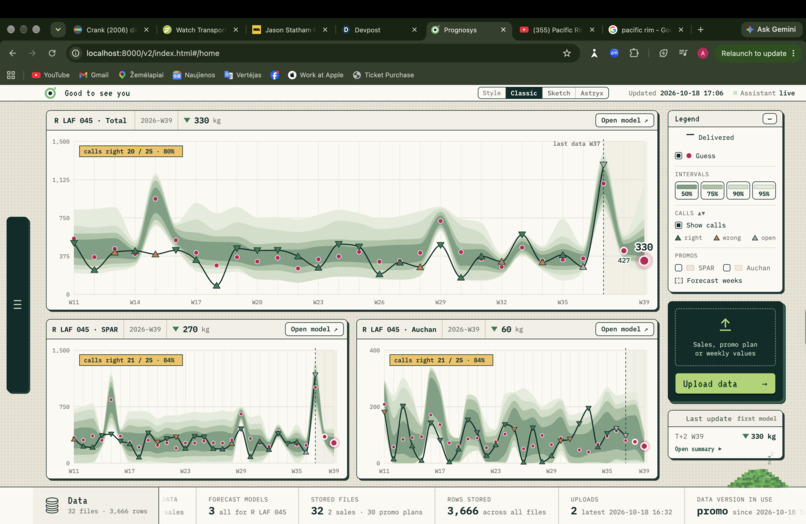Enable the SPAR promos checkbox
This screenshot has width=806, height=524.
pos(679,268)
